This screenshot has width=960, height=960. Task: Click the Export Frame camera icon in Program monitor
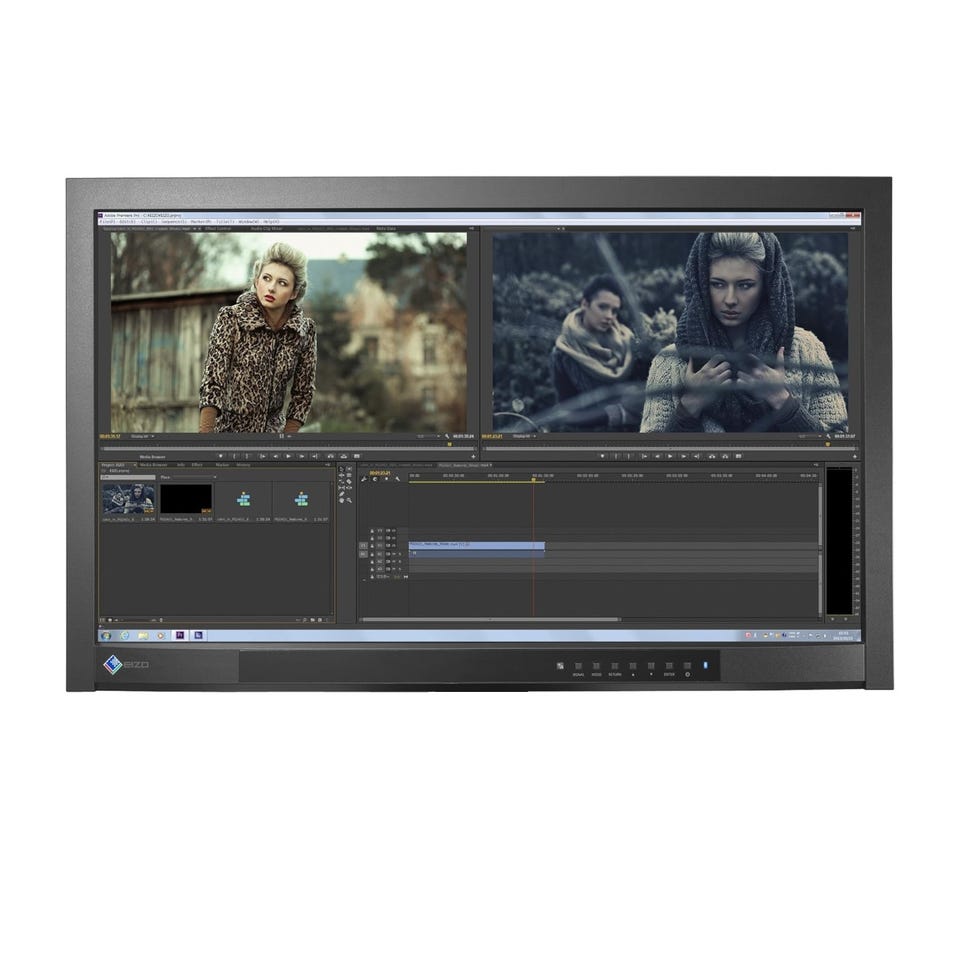tap(738, 456)
